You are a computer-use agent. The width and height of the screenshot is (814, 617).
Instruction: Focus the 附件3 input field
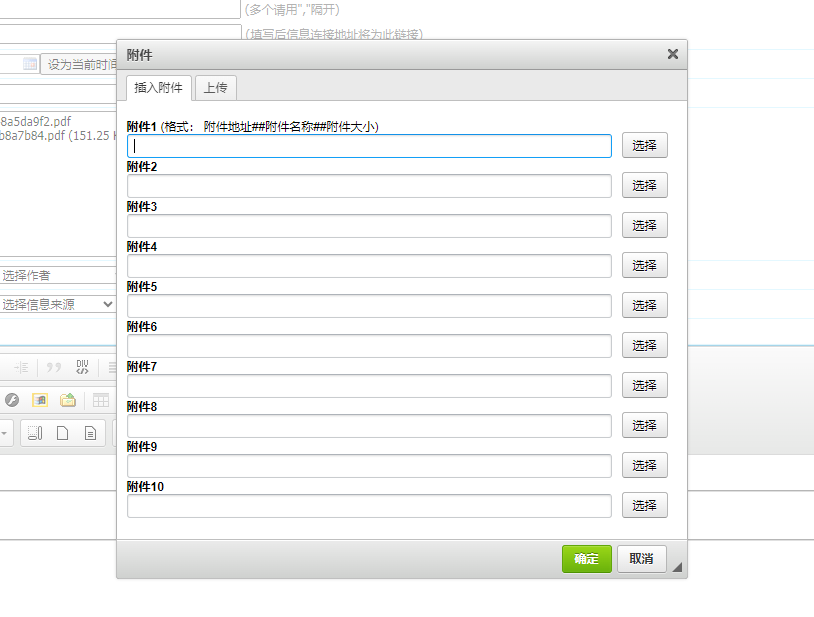(369, 226)
